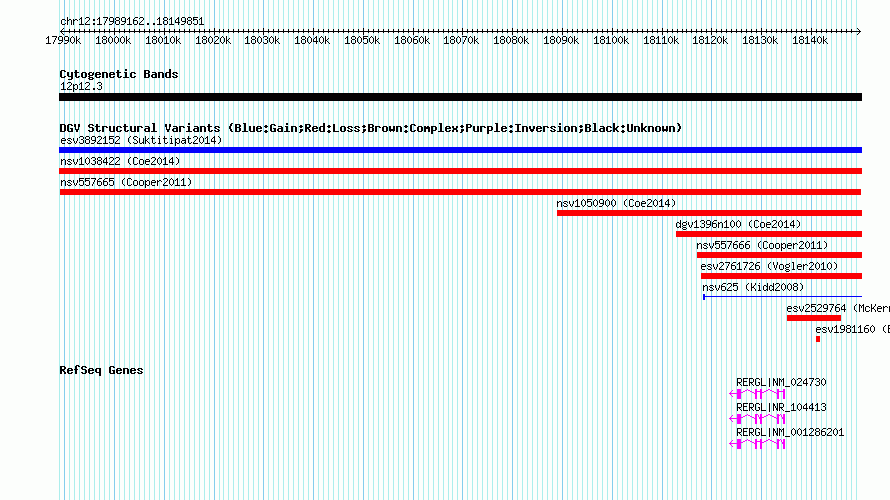Screen dimensions: 890x500
Task: Open the Cytogenetic Bands track header
Action: [119, 74]
